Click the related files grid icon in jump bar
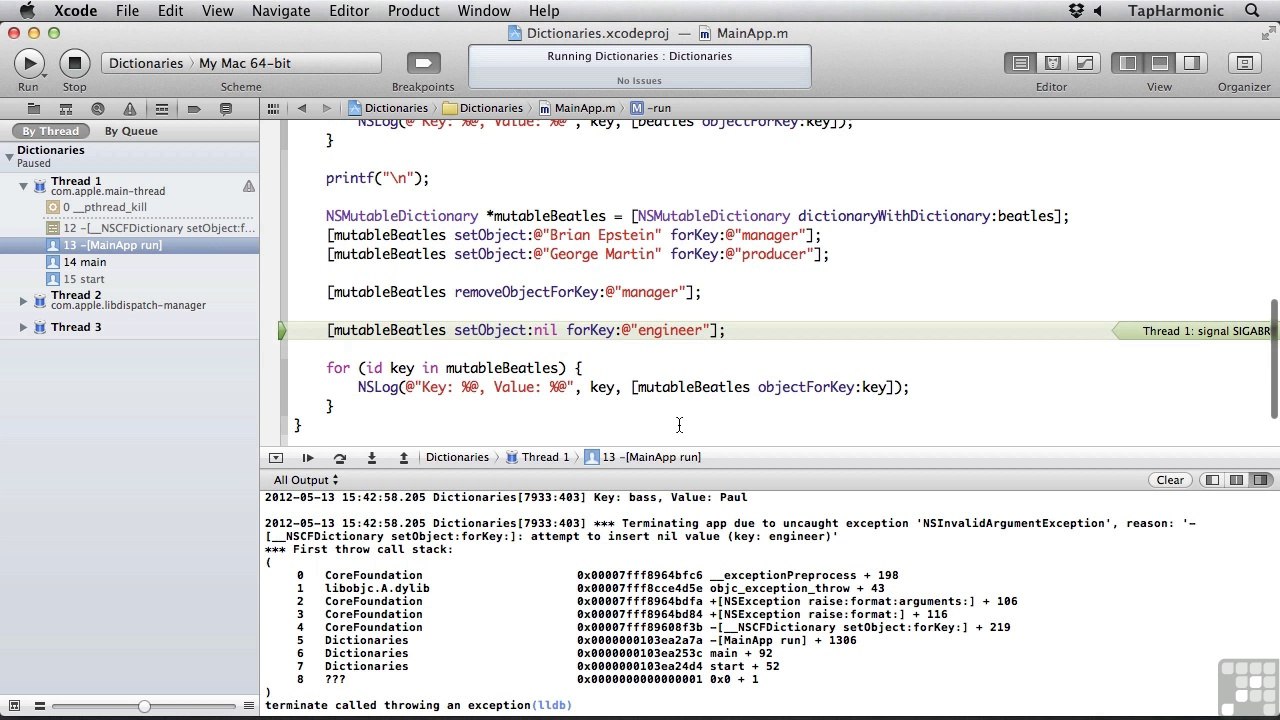The width and height of the screenshot is (1280, 720). click(274, 108)
